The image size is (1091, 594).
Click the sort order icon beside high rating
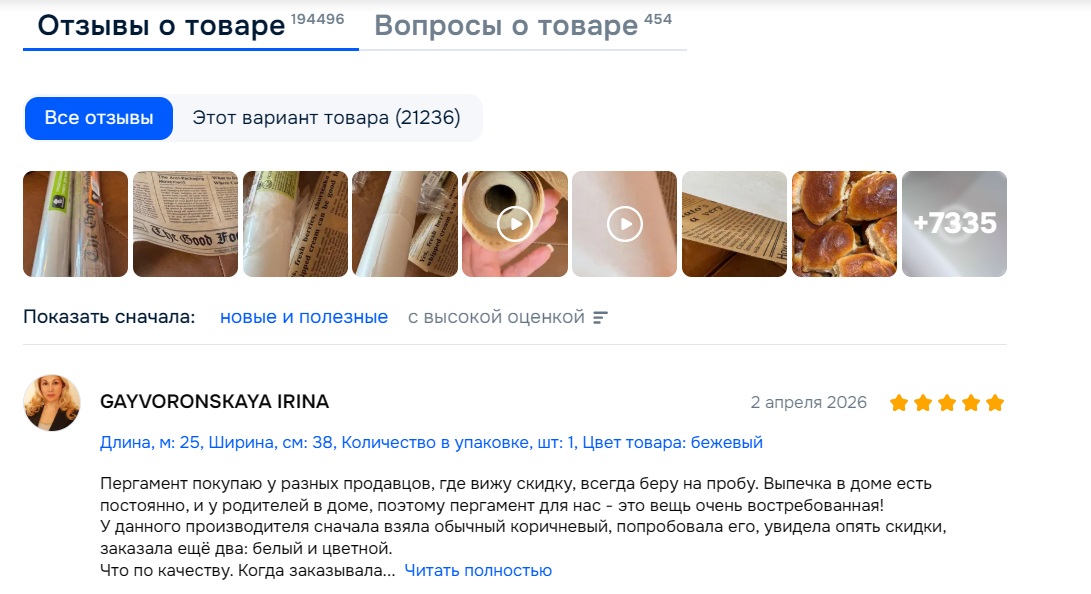(x=600, y=318)
